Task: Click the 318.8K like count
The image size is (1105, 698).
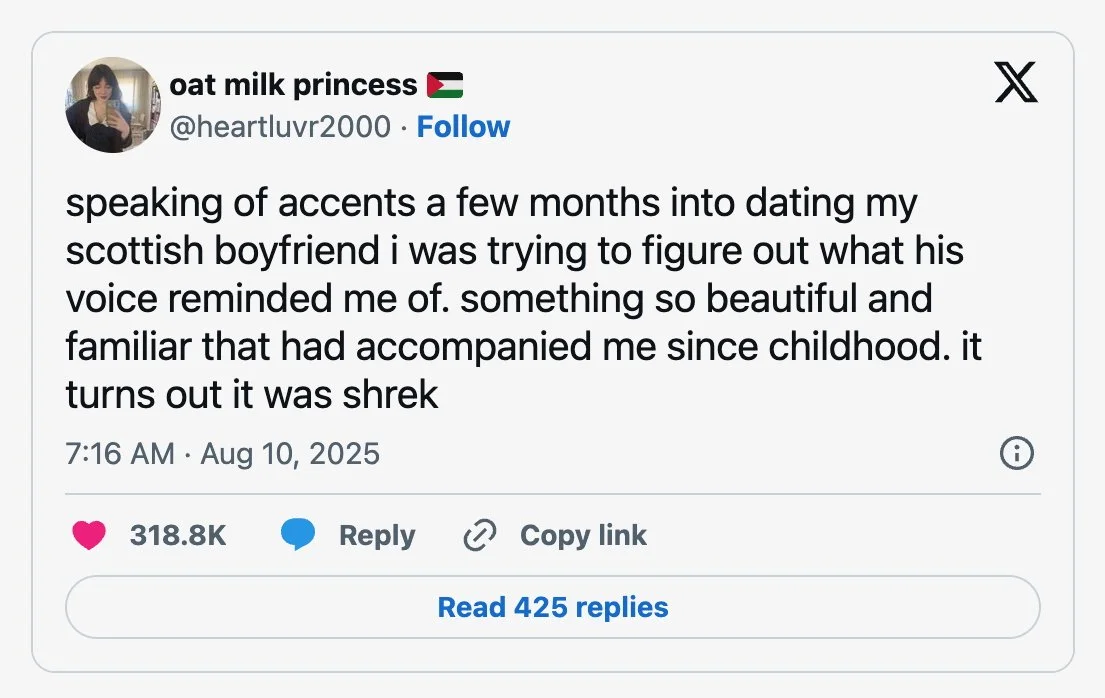Action: pos(178,536)
